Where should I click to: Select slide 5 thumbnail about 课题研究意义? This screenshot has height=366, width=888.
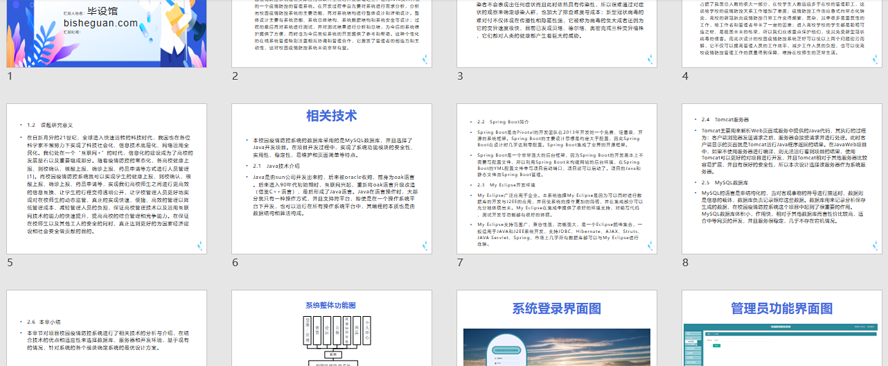[106, 178]
